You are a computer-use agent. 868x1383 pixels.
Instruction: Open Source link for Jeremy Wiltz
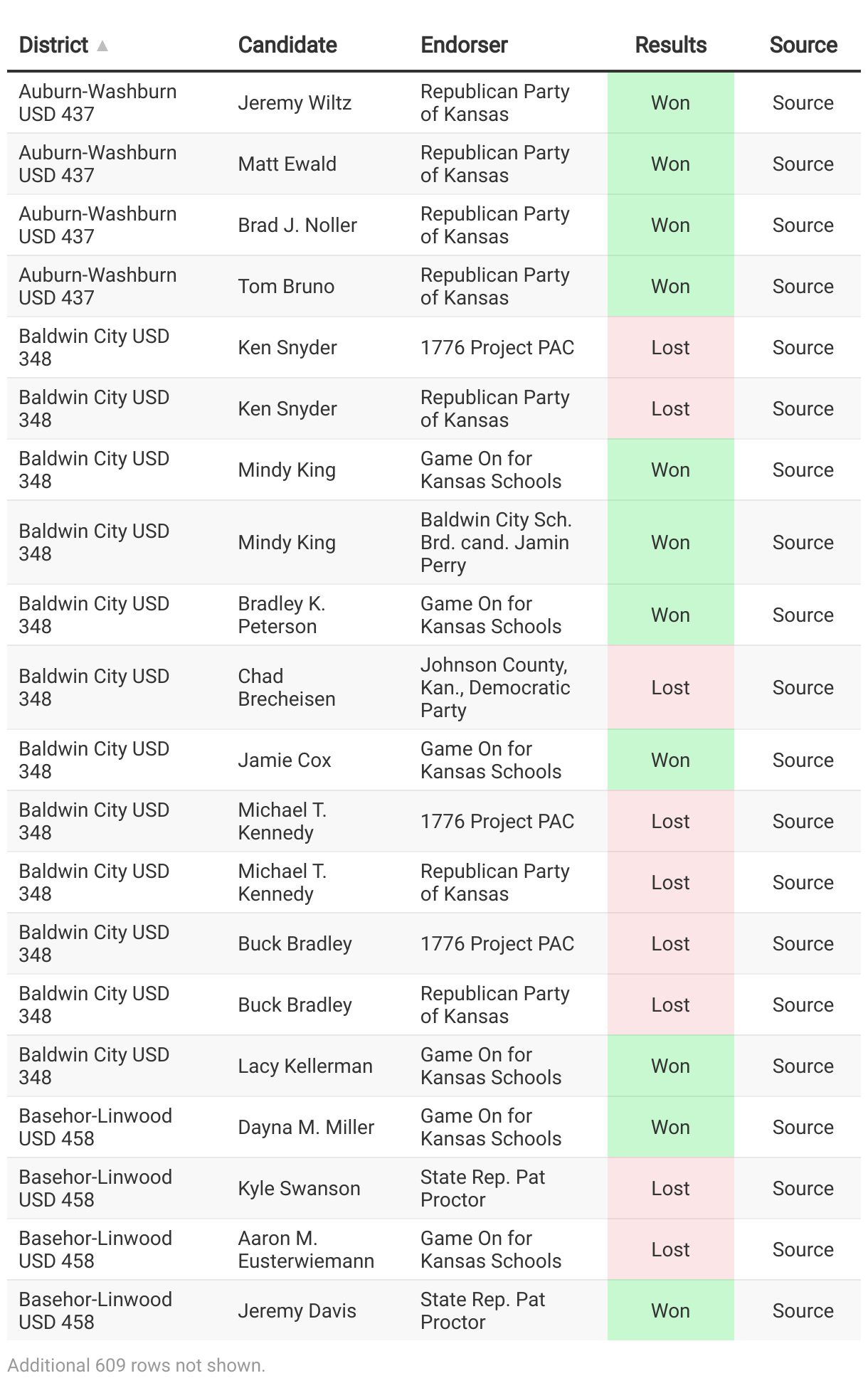click(x=803, y=102)
